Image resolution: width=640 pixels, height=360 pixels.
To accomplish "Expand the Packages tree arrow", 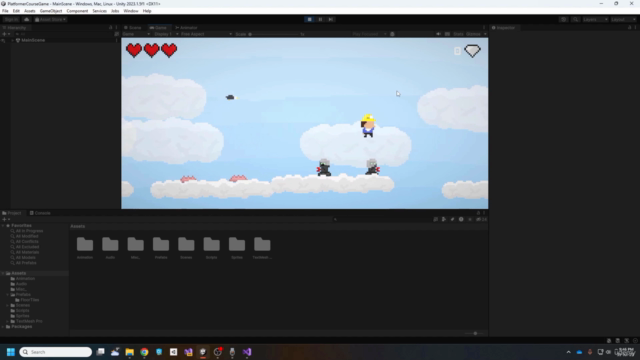I will click(x=3, y=327).
